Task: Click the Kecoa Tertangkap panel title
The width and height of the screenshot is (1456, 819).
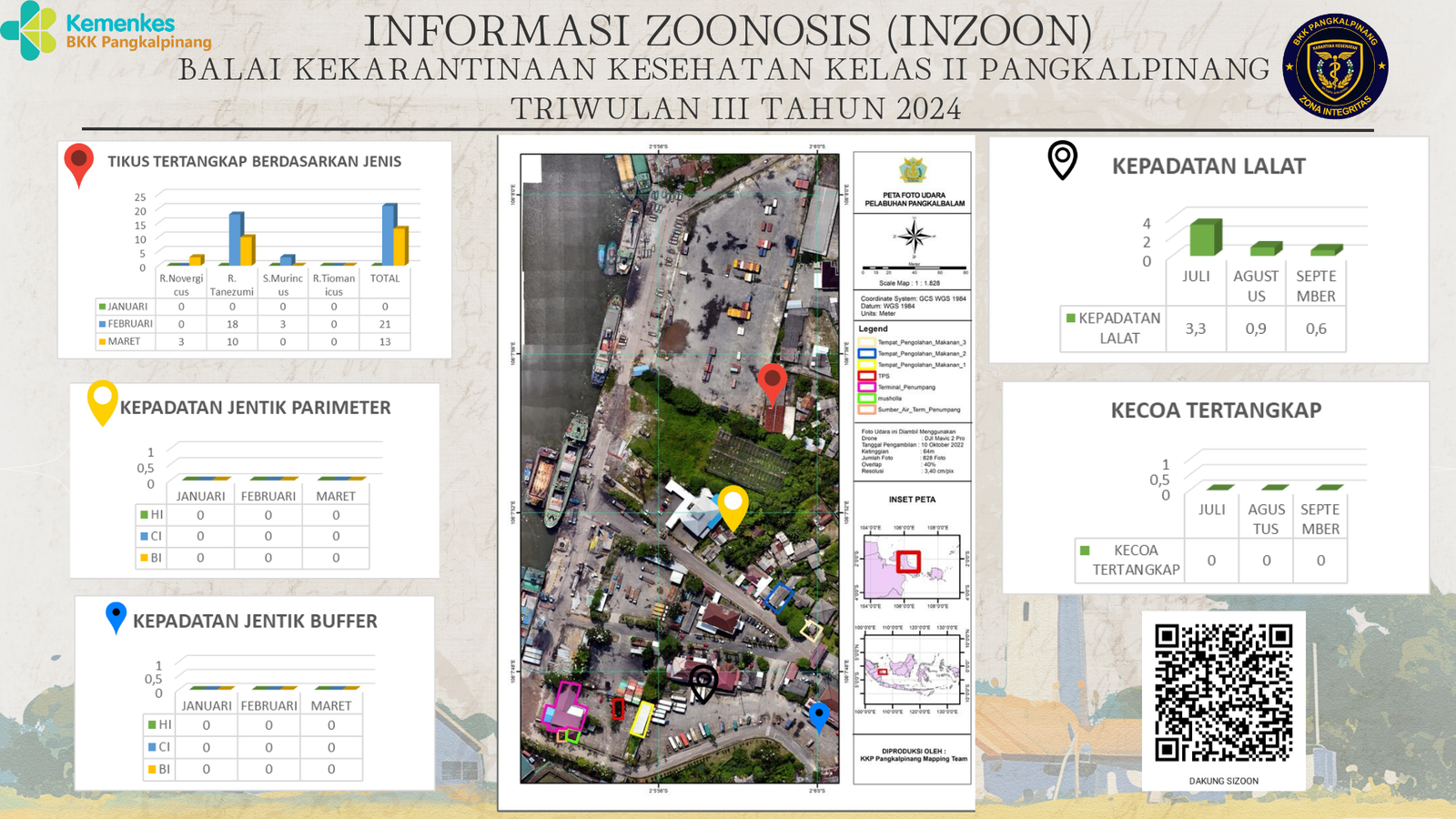Action: 1216,410
